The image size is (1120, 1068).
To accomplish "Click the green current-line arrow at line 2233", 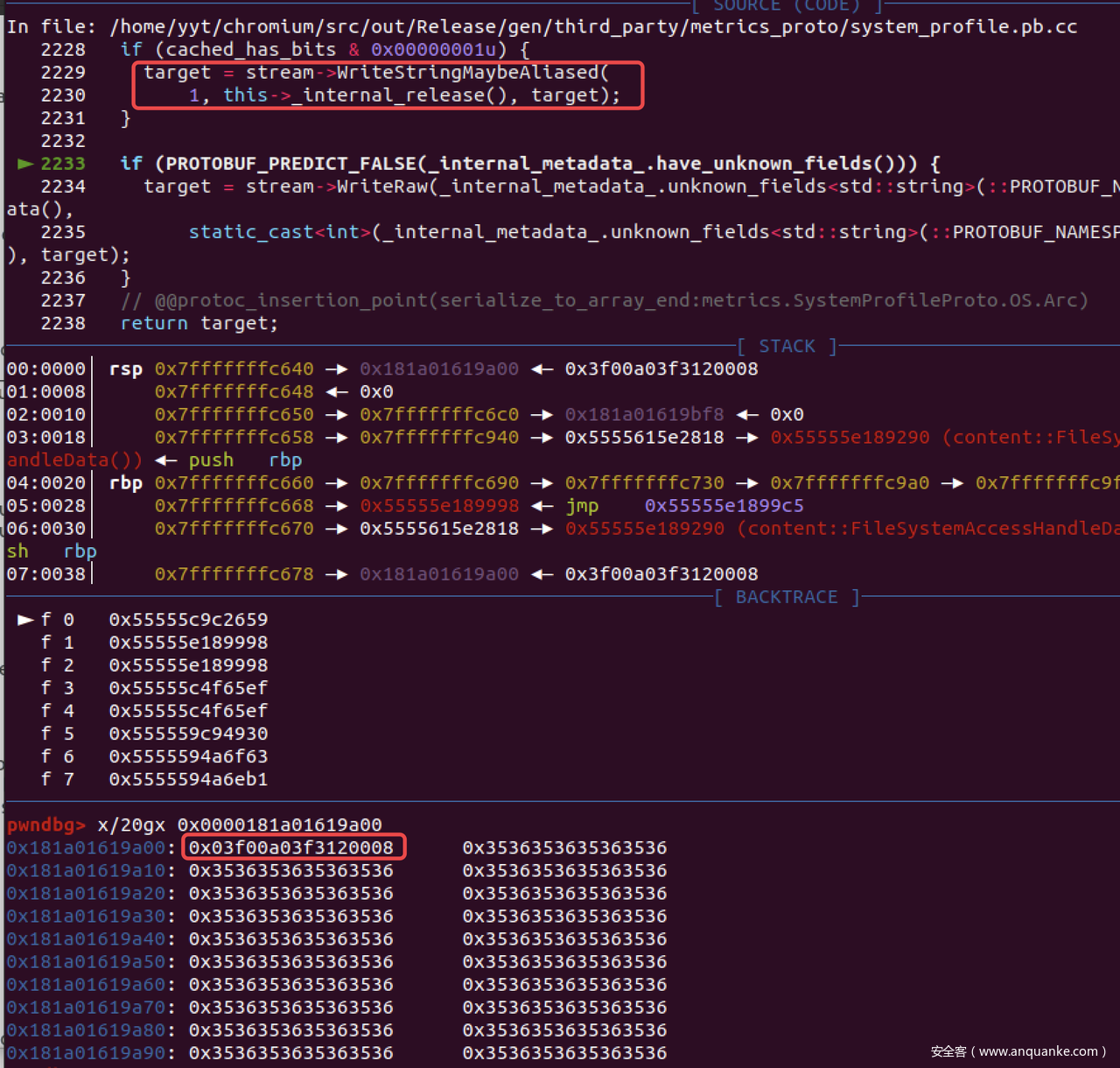I will 25,164.
